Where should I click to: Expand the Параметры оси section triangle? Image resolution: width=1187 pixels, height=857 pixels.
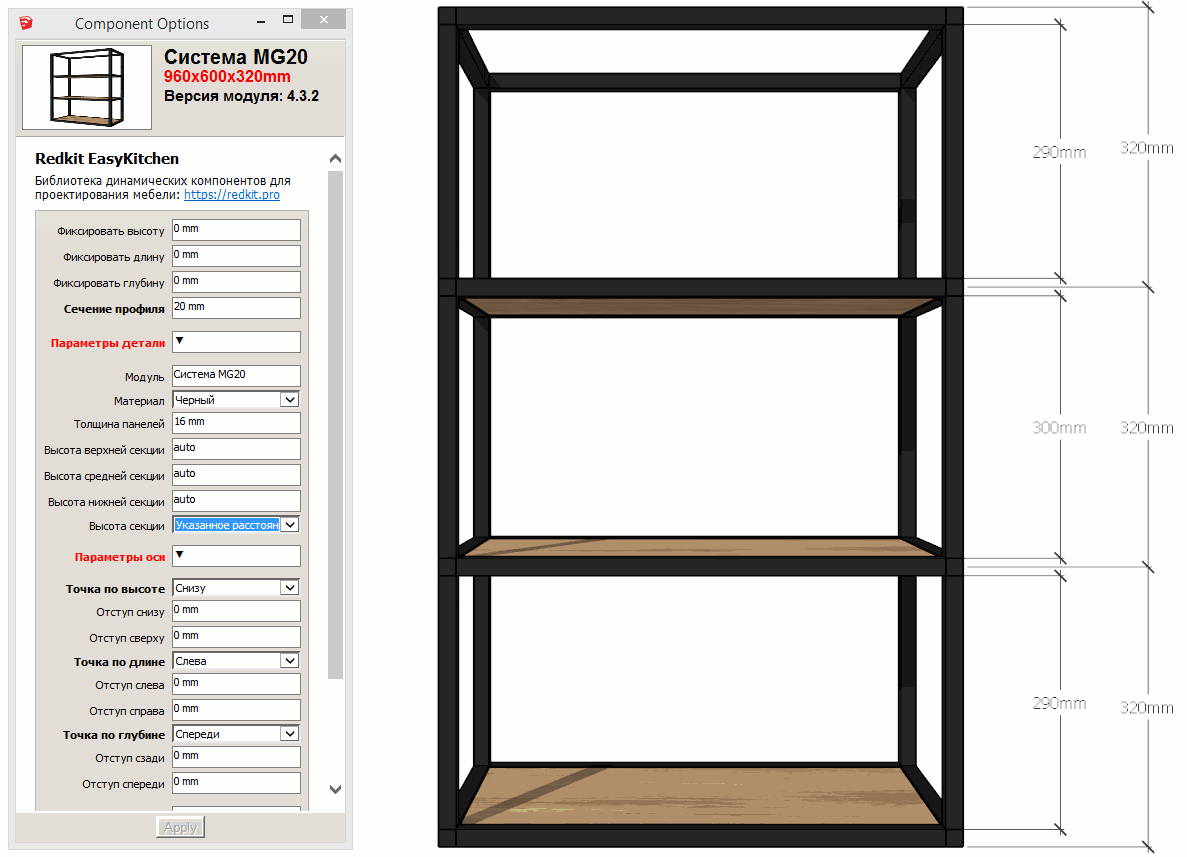[x=180, y=555]
